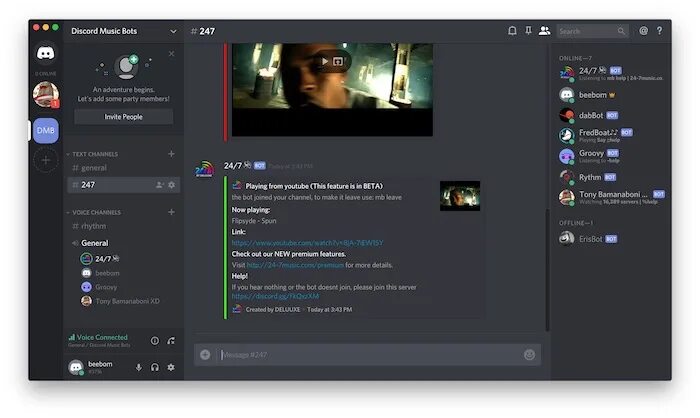This screenshot has width=700, height=418.
Task: Toggle microphone mute
Action: coord(138,368)
